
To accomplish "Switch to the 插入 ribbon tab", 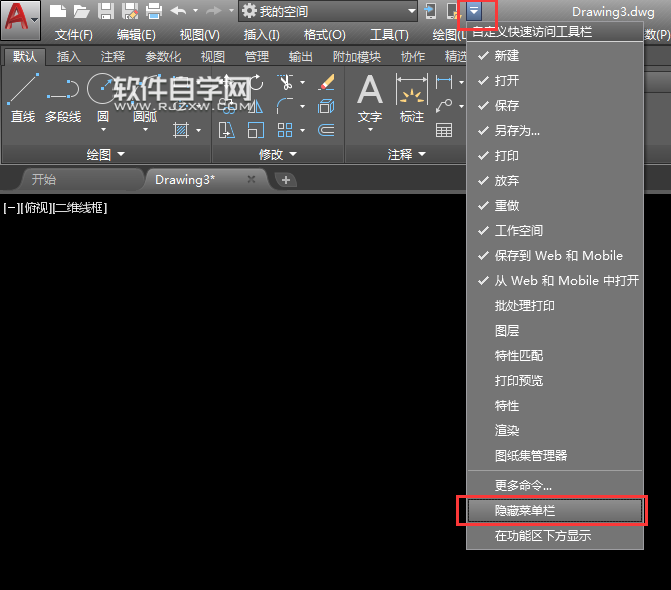I will pyautogui.click(x=68, y=56).
